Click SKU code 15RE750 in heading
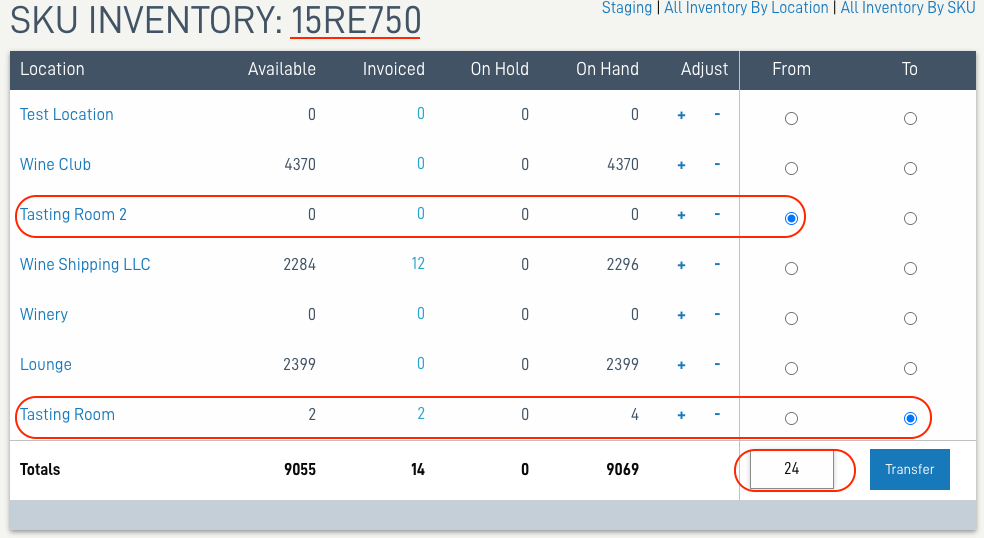Image resolution: width=984 pixels, height=538 pixels. tap(356, 20)
